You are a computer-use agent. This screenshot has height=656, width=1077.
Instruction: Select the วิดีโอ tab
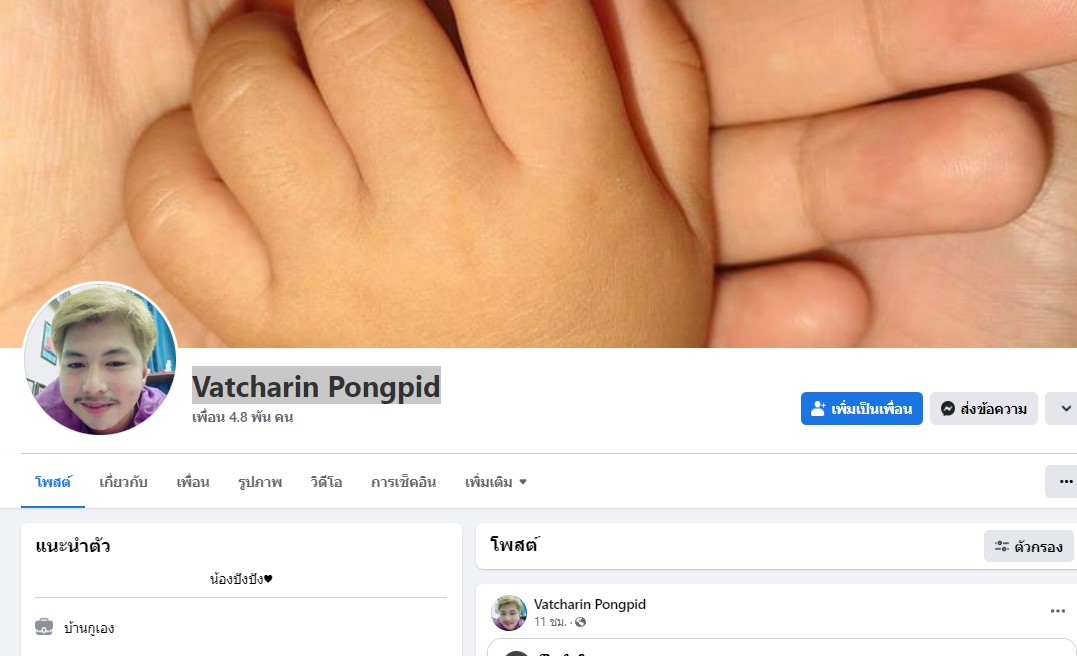coord(326,482)
